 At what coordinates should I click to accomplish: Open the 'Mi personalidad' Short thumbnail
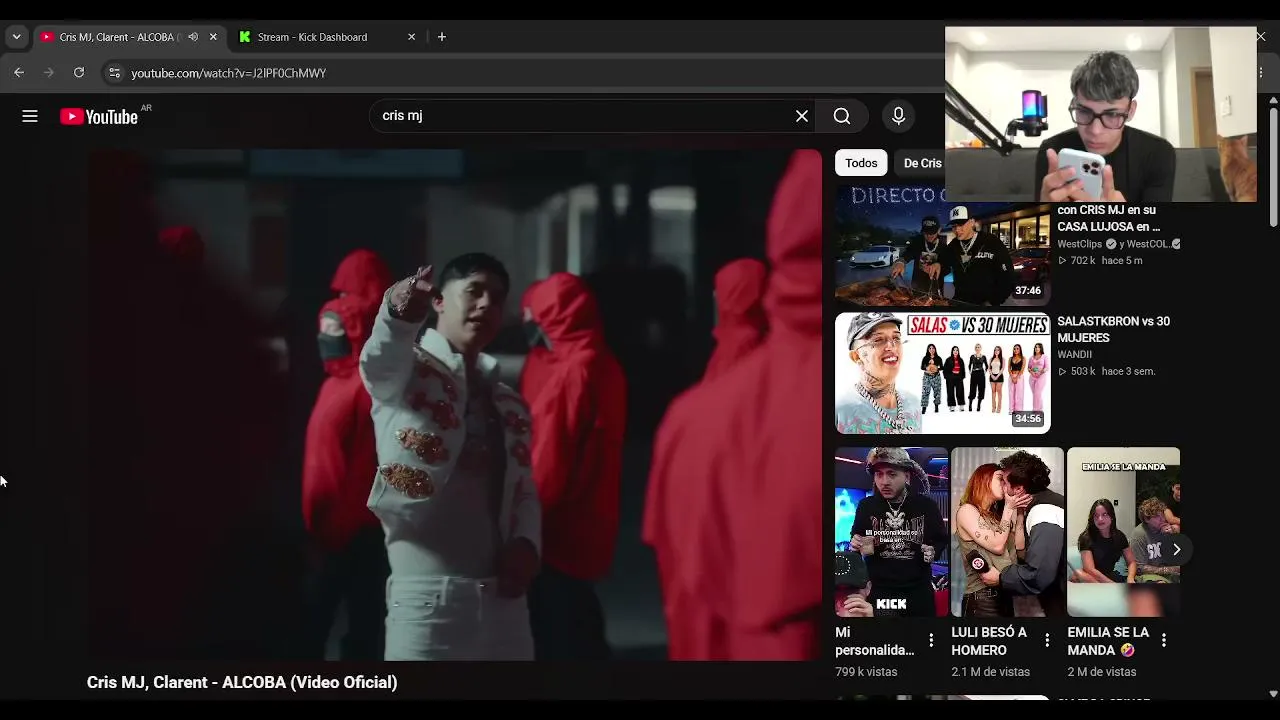tap(891, 532)
